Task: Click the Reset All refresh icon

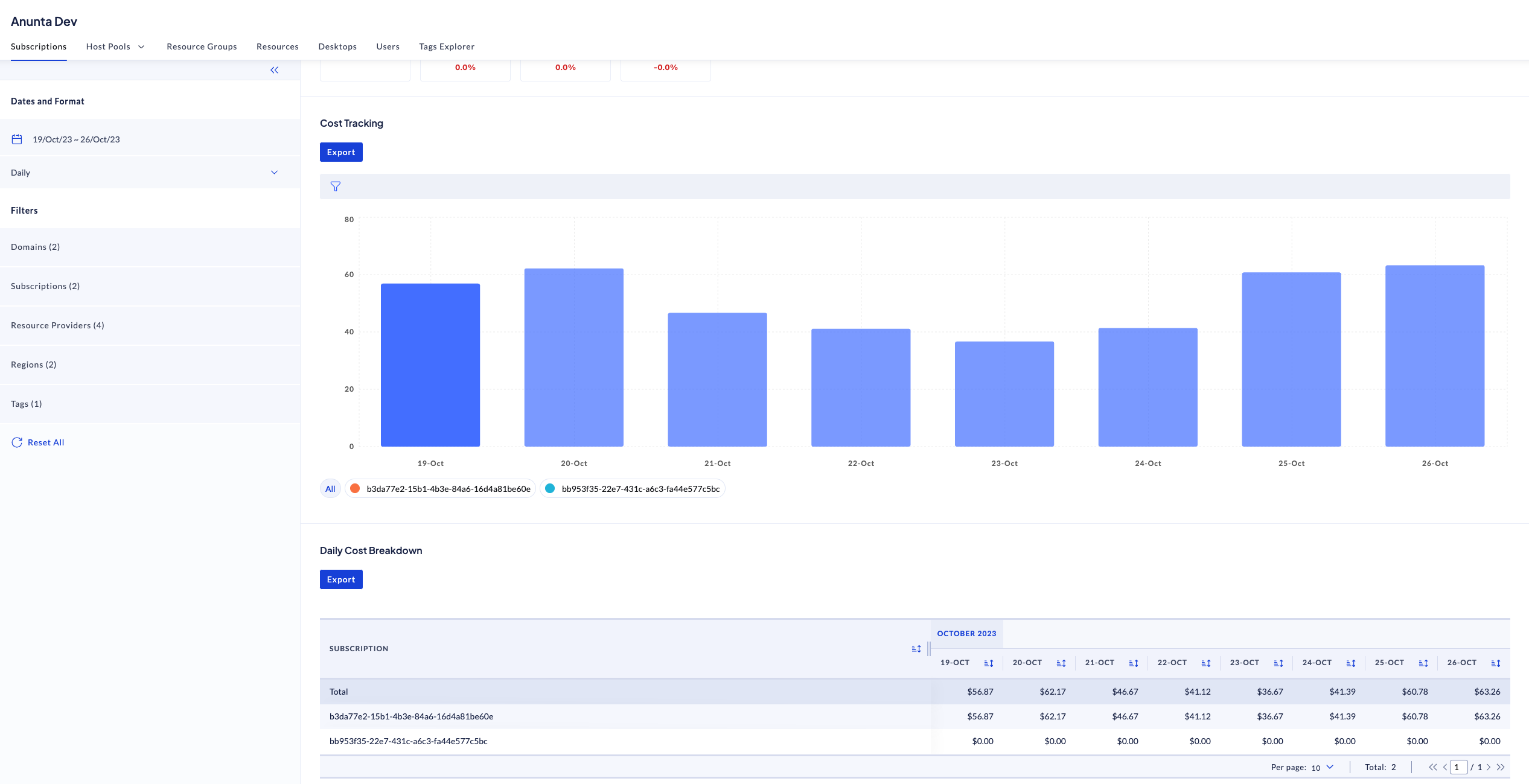Action: pyautogui.click(x=17, y=442)
